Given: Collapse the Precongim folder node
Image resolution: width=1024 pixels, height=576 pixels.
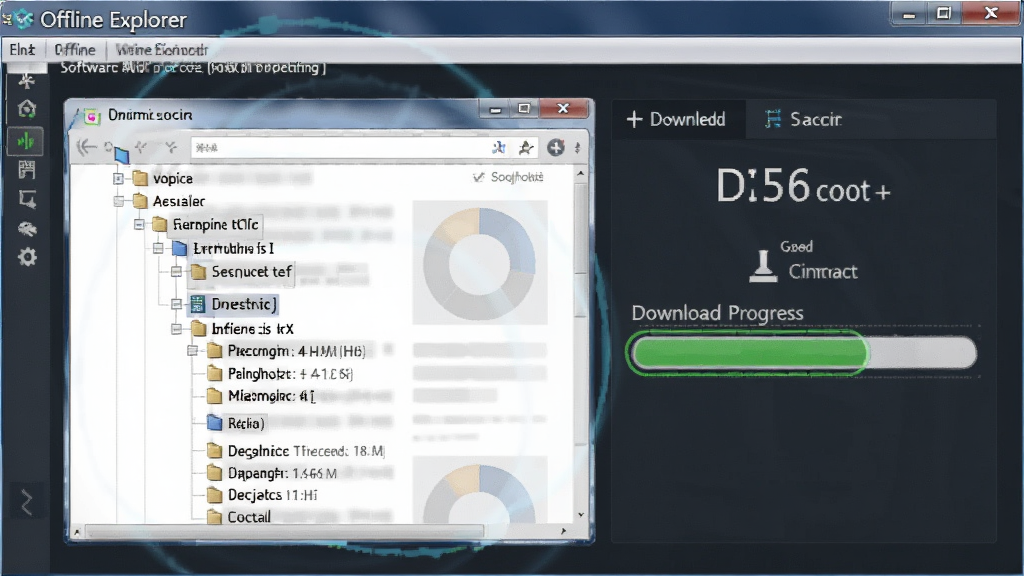Looking at the screenshot, I should tap(193, 351).
